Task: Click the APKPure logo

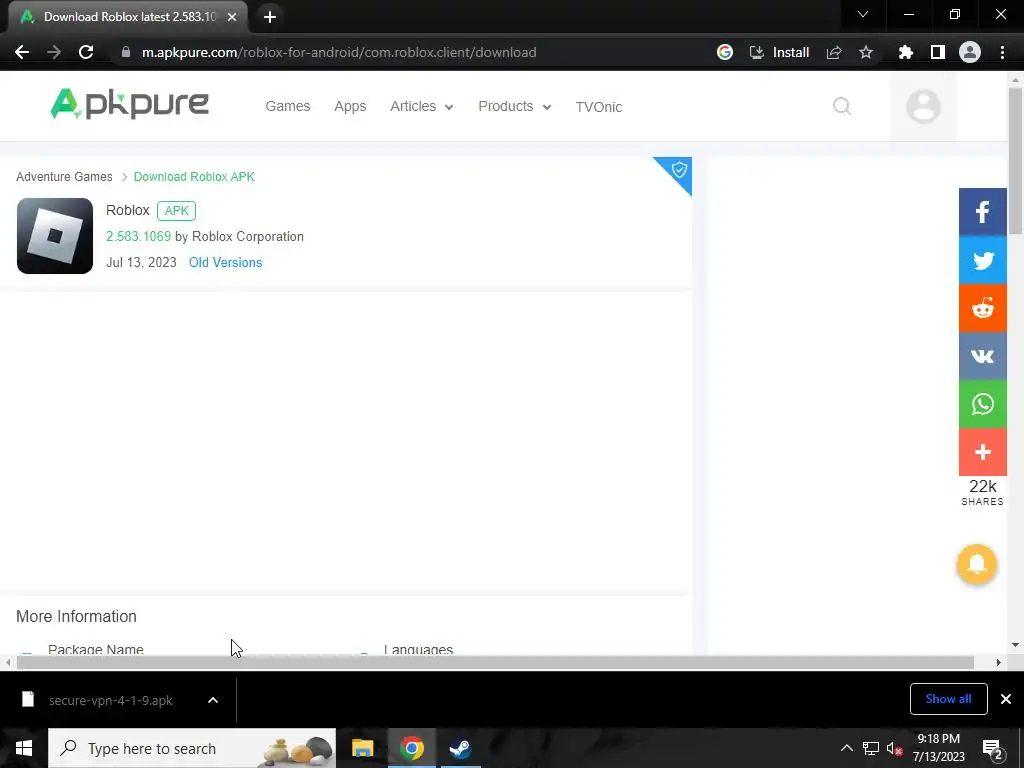Action: pyautogui.click(x=129, y=104)
